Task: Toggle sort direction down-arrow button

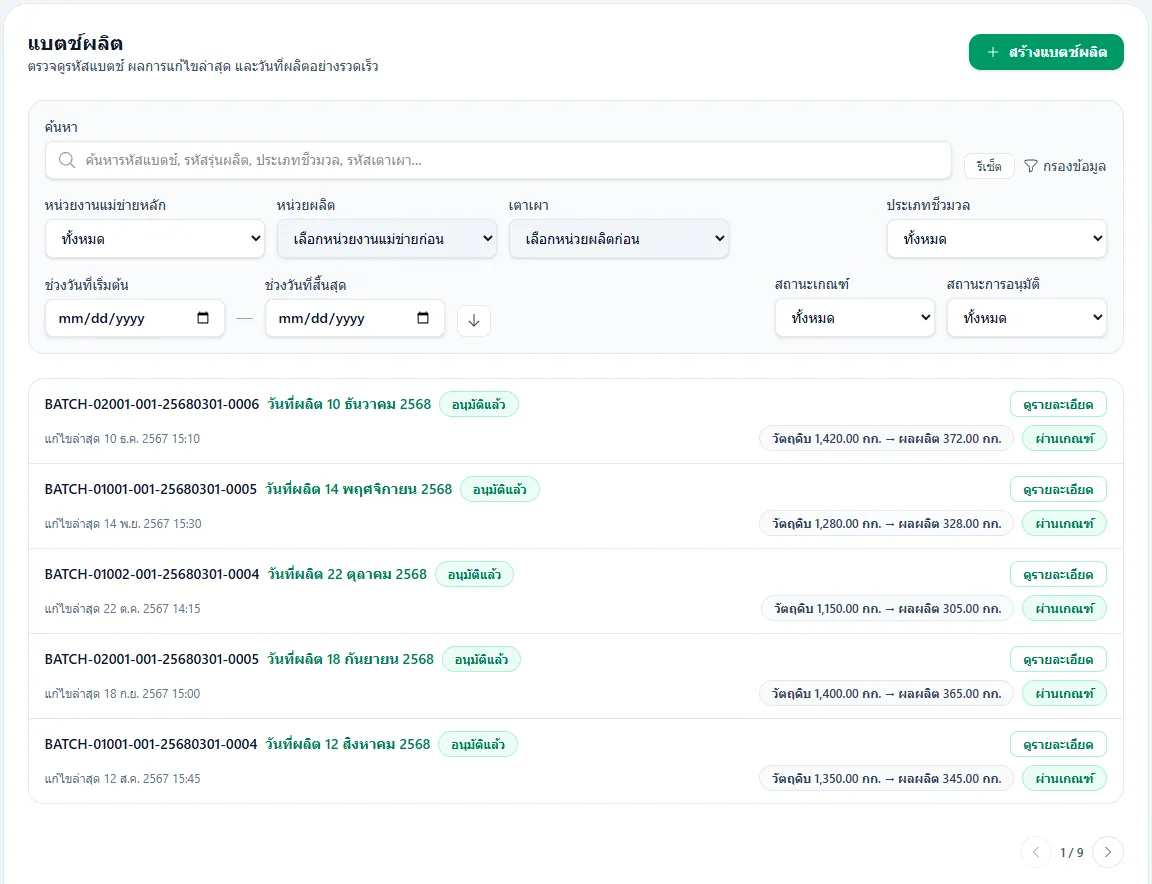Action: 474,320
